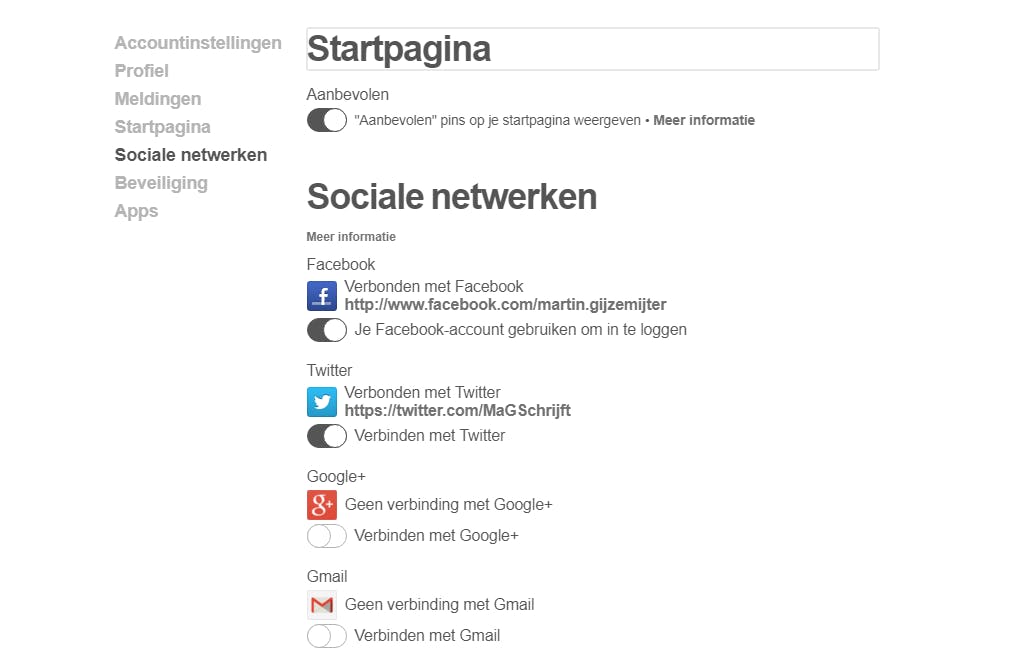
Task: Click the Gmail envelope icon
Action: (x=321, y=604)
